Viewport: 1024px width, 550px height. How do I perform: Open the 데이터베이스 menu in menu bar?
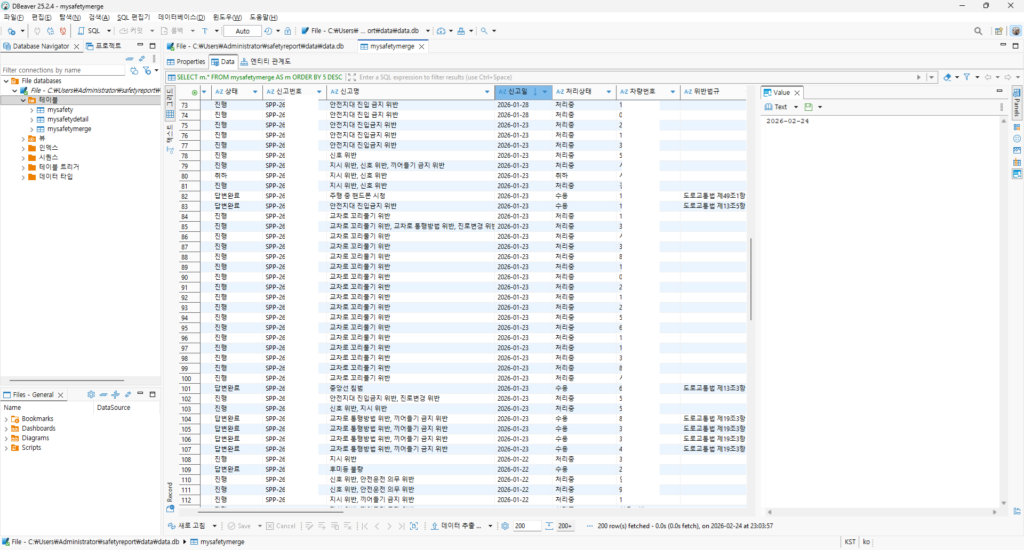[180, 17]
